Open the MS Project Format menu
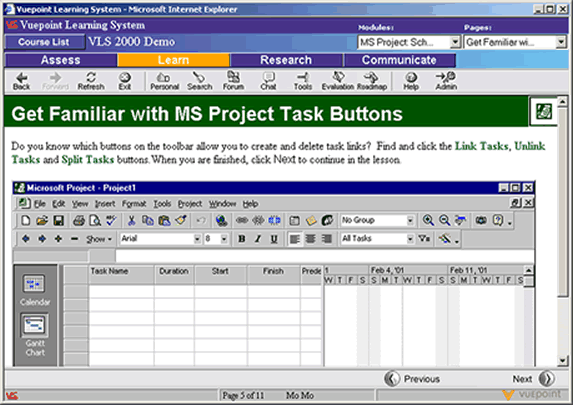Image resolution: width=574 pixels, height=405 pixels. pos(134,204)
